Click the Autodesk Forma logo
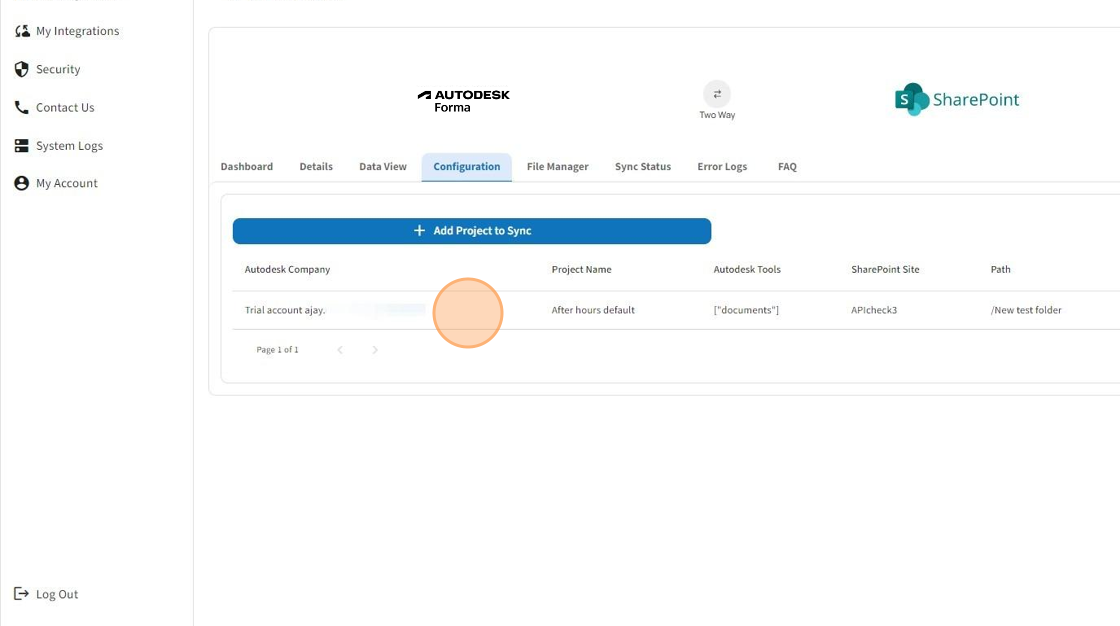The image size is (1120, 626). (x=463, y=100)
